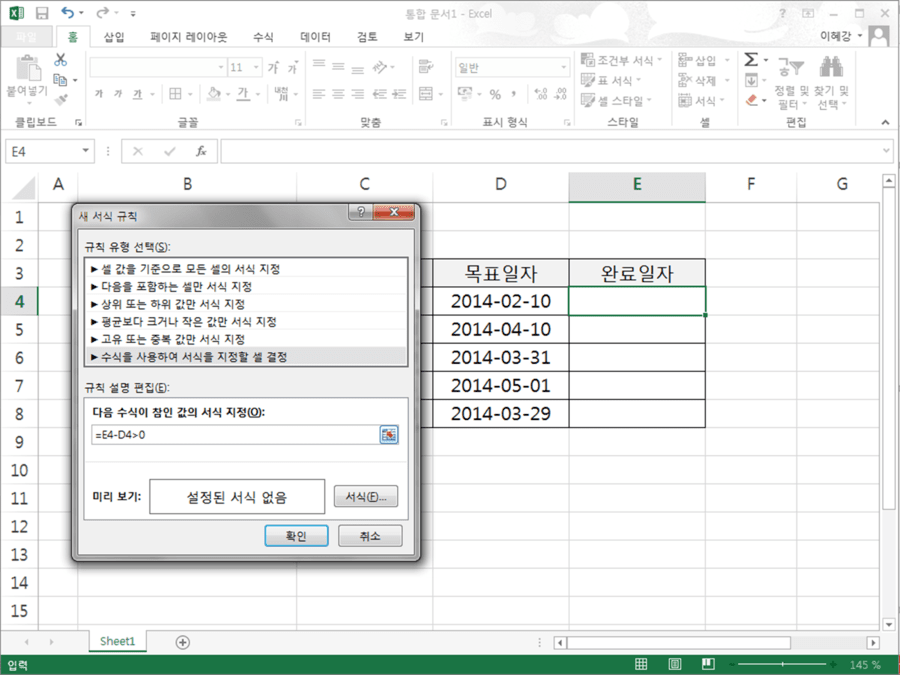Click the range selector icon in formula box
900x675 pixels.
389,435
